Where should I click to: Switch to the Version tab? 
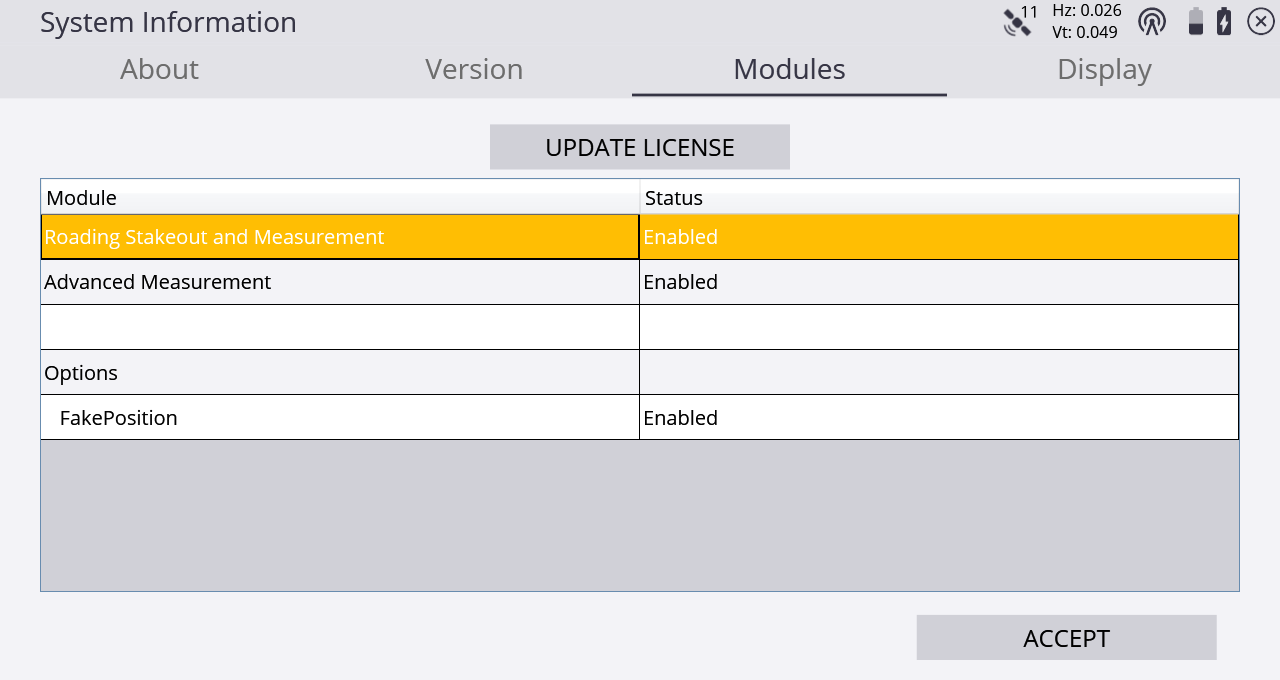tap(474, 69)
